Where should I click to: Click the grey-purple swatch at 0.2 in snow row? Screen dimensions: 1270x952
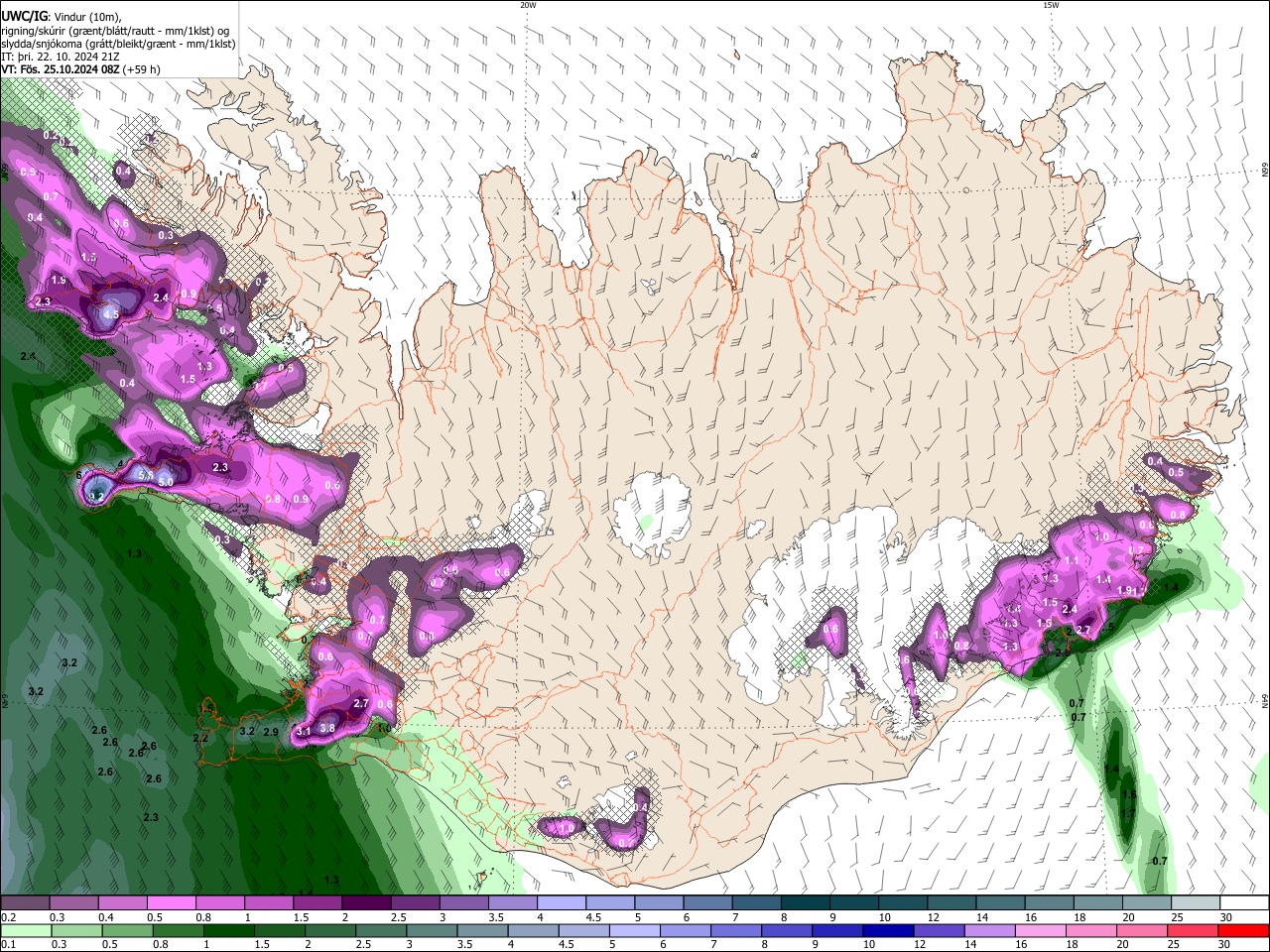pyautogui.click(x=26, y=903)
